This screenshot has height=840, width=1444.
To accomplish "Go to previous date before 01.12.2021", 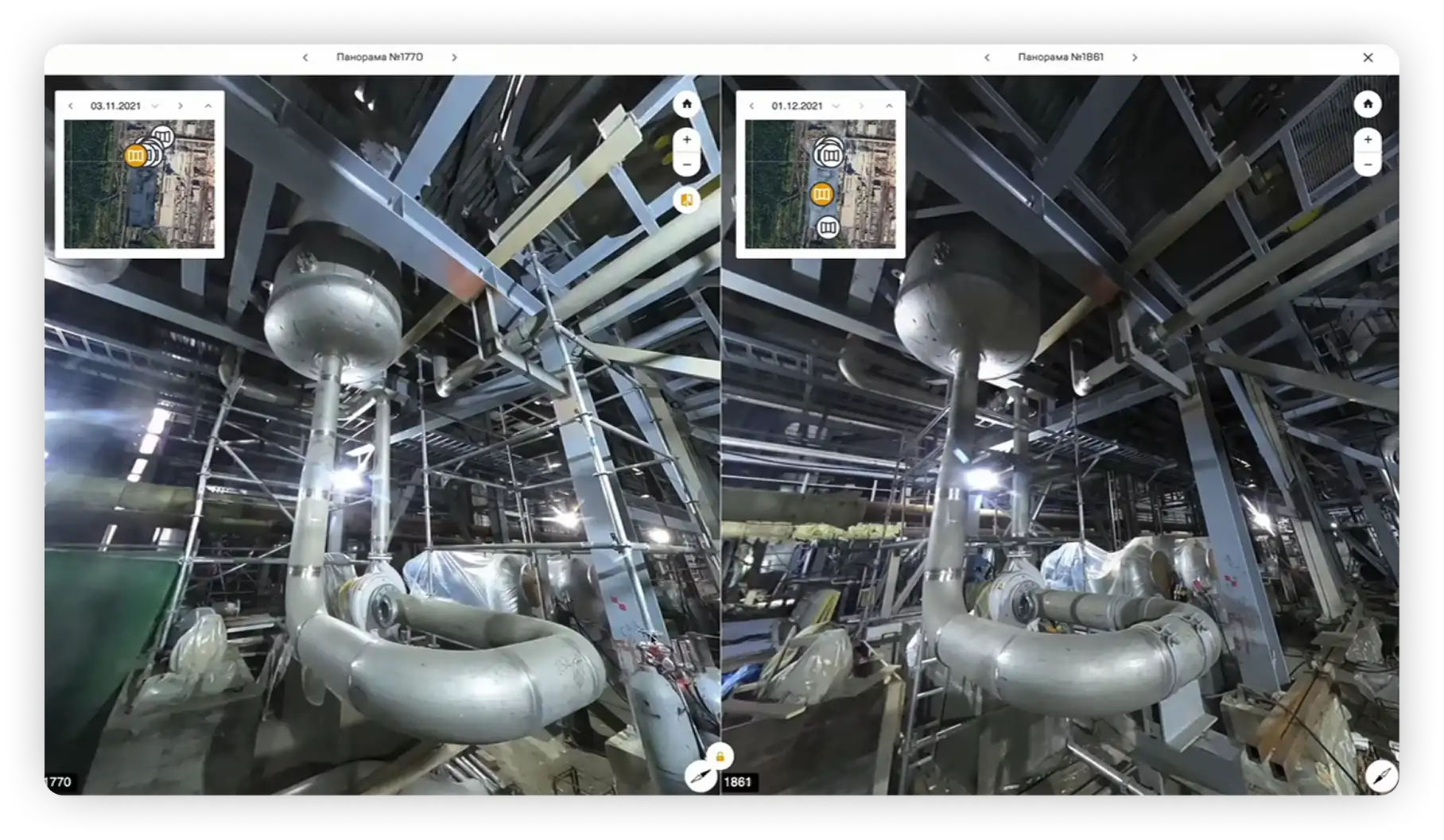I will (751, 106).
